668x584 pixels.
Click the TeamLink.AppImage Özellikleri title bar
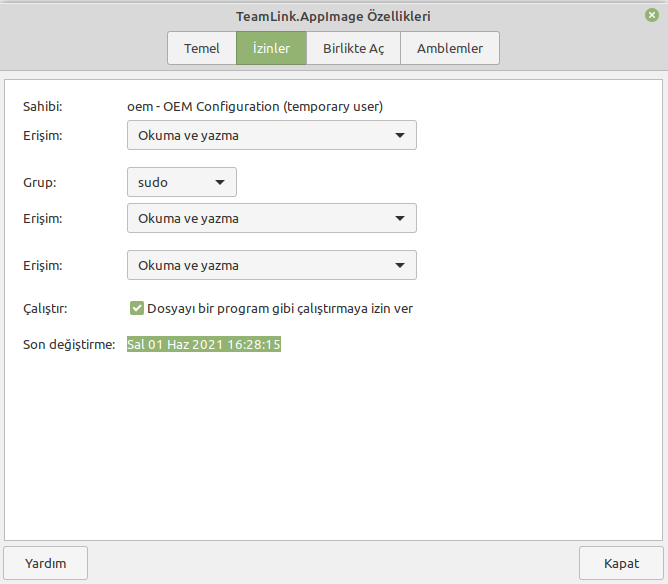click(334, 16)
